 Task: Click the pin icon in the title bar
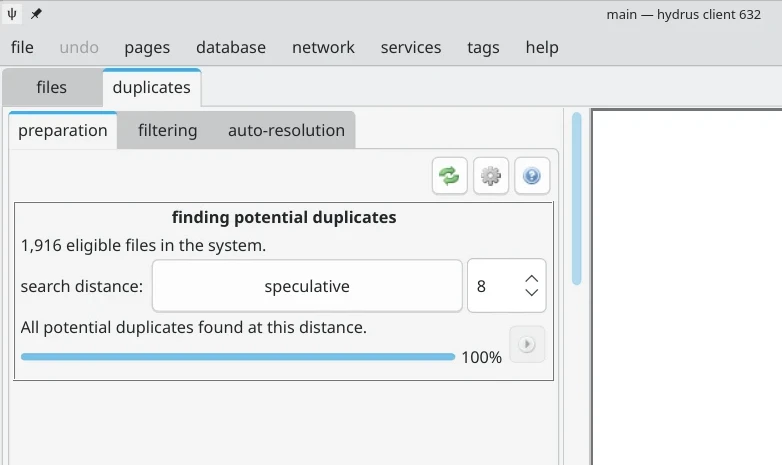[36, 14]
